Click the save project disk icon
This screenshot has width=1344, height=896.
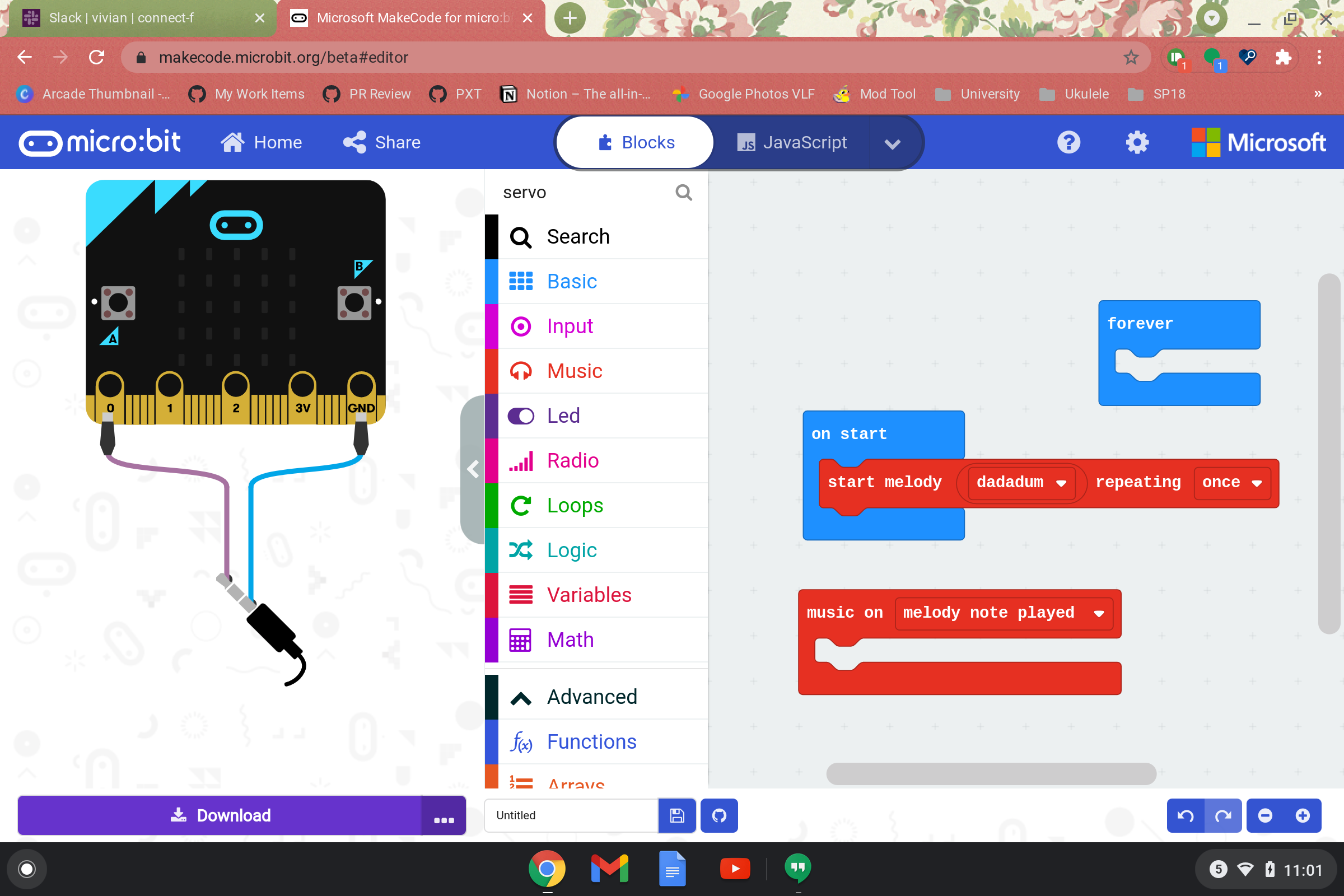677,815
